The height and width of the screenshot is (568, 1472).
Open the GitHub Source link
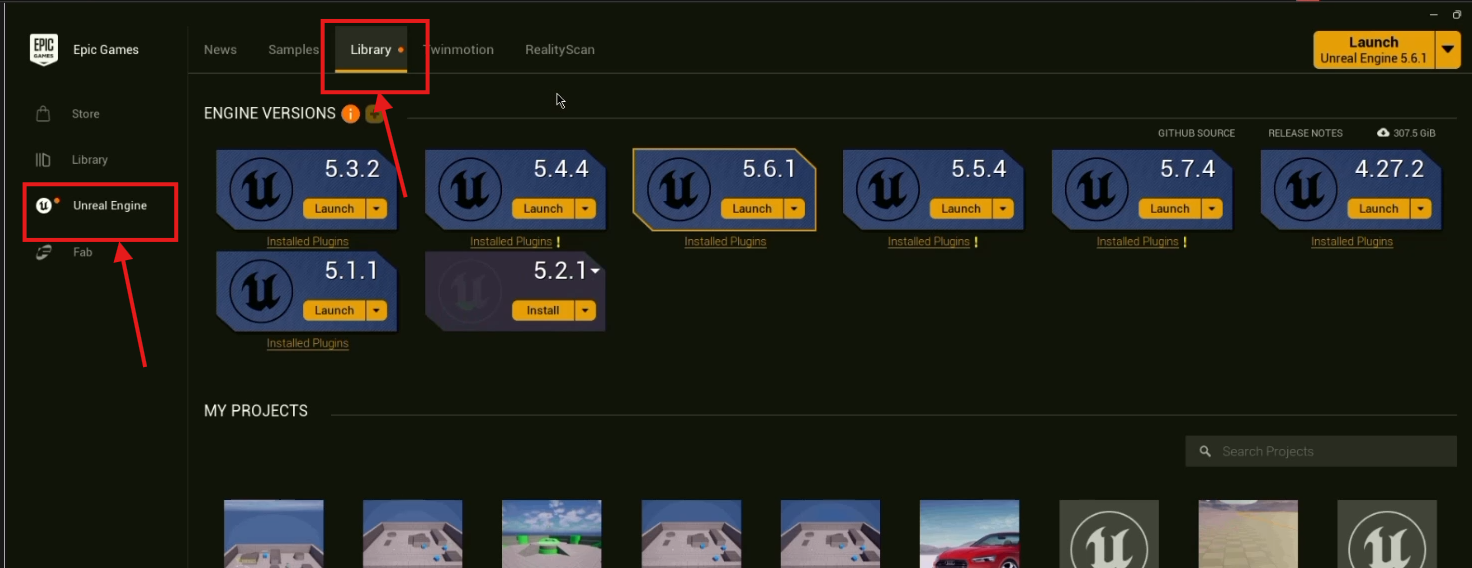1196,133
